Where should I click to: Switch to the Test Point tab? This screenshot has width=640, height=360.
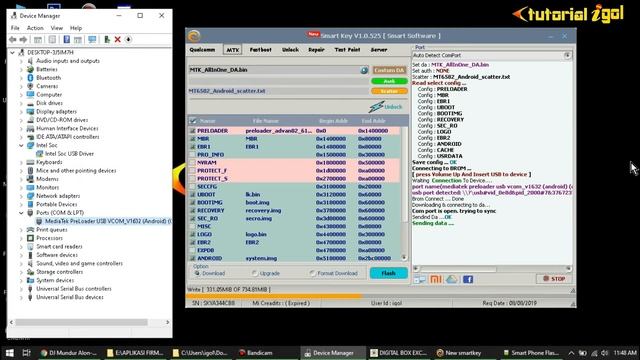pos(347,50)
